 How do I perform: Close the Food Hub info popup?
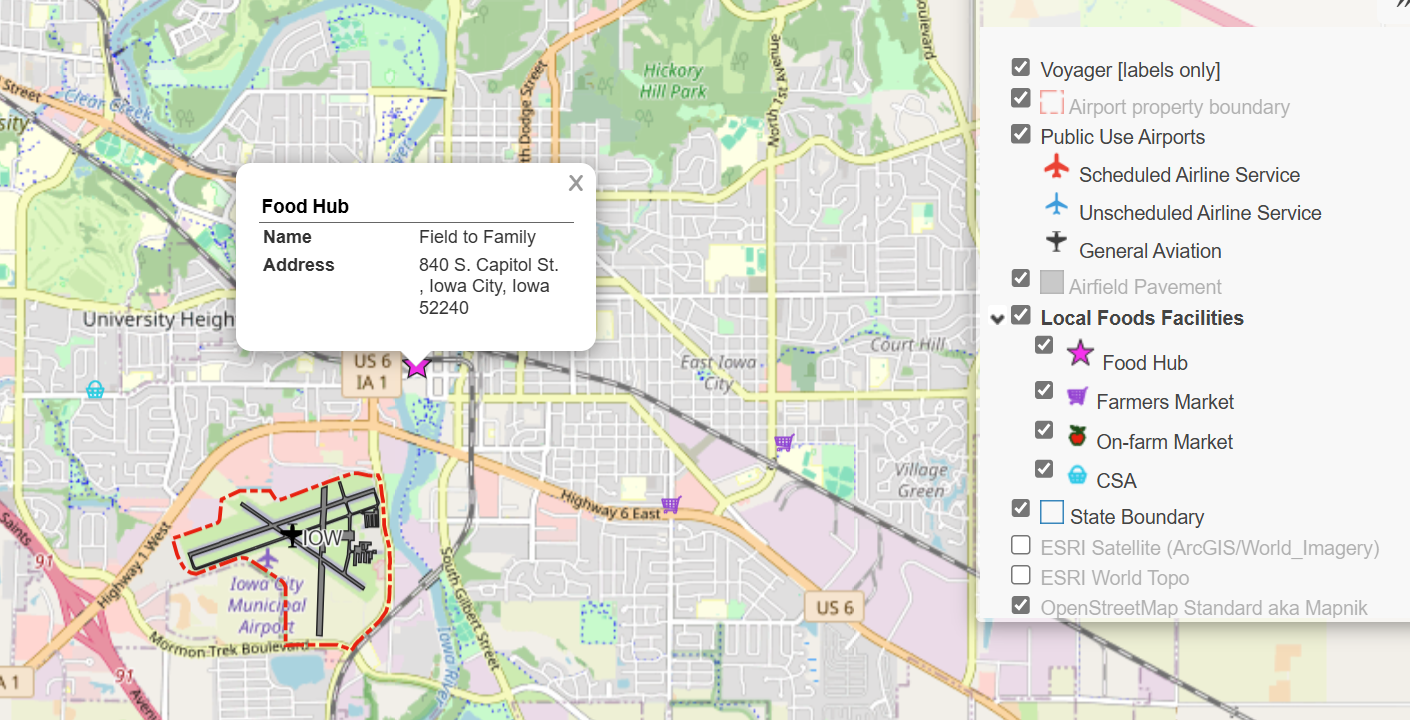[x=575, y=183]
